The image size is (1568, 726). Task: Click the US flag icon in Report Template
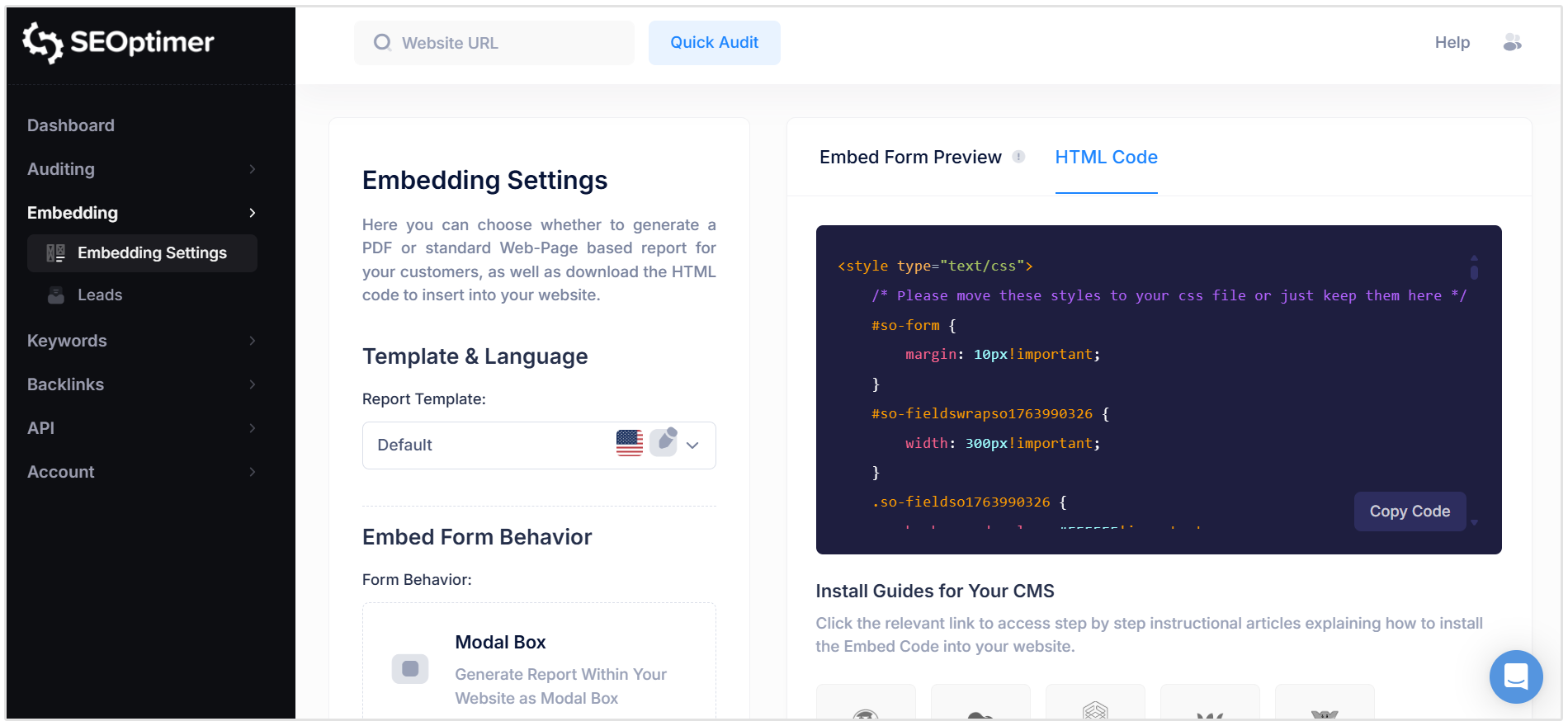[630, 443]
